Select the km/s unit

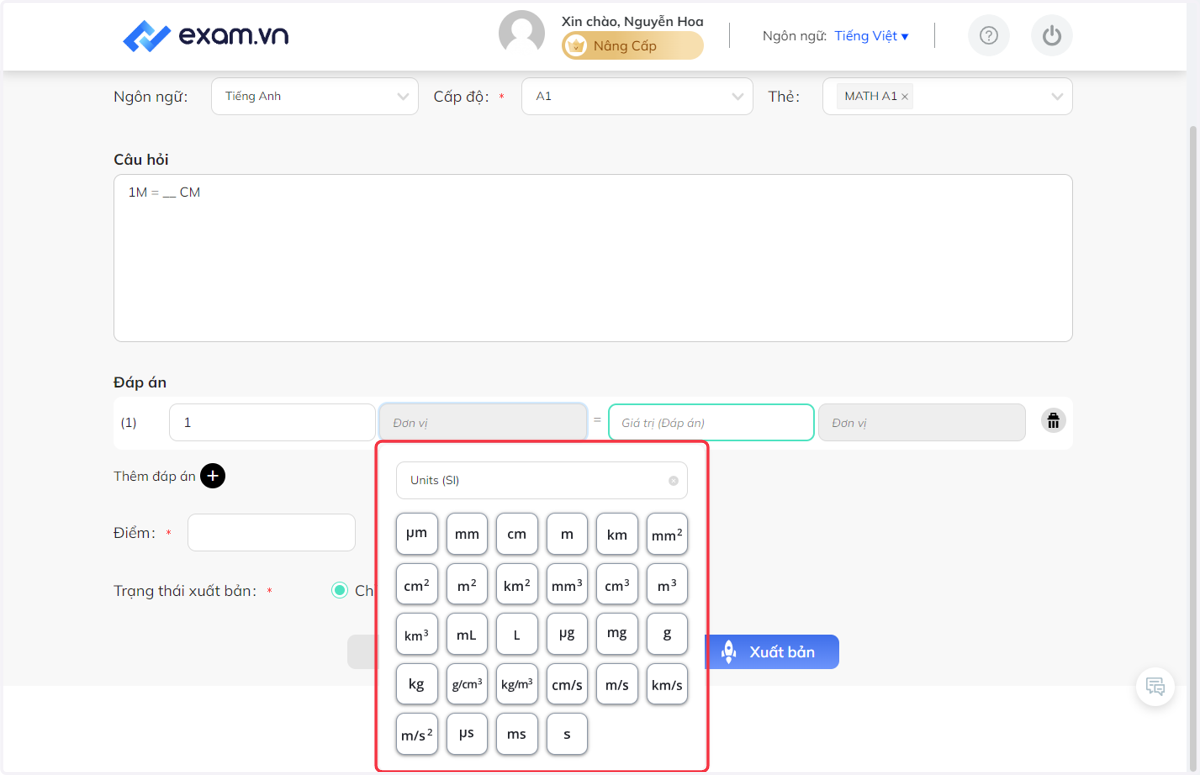click(667, 684)
